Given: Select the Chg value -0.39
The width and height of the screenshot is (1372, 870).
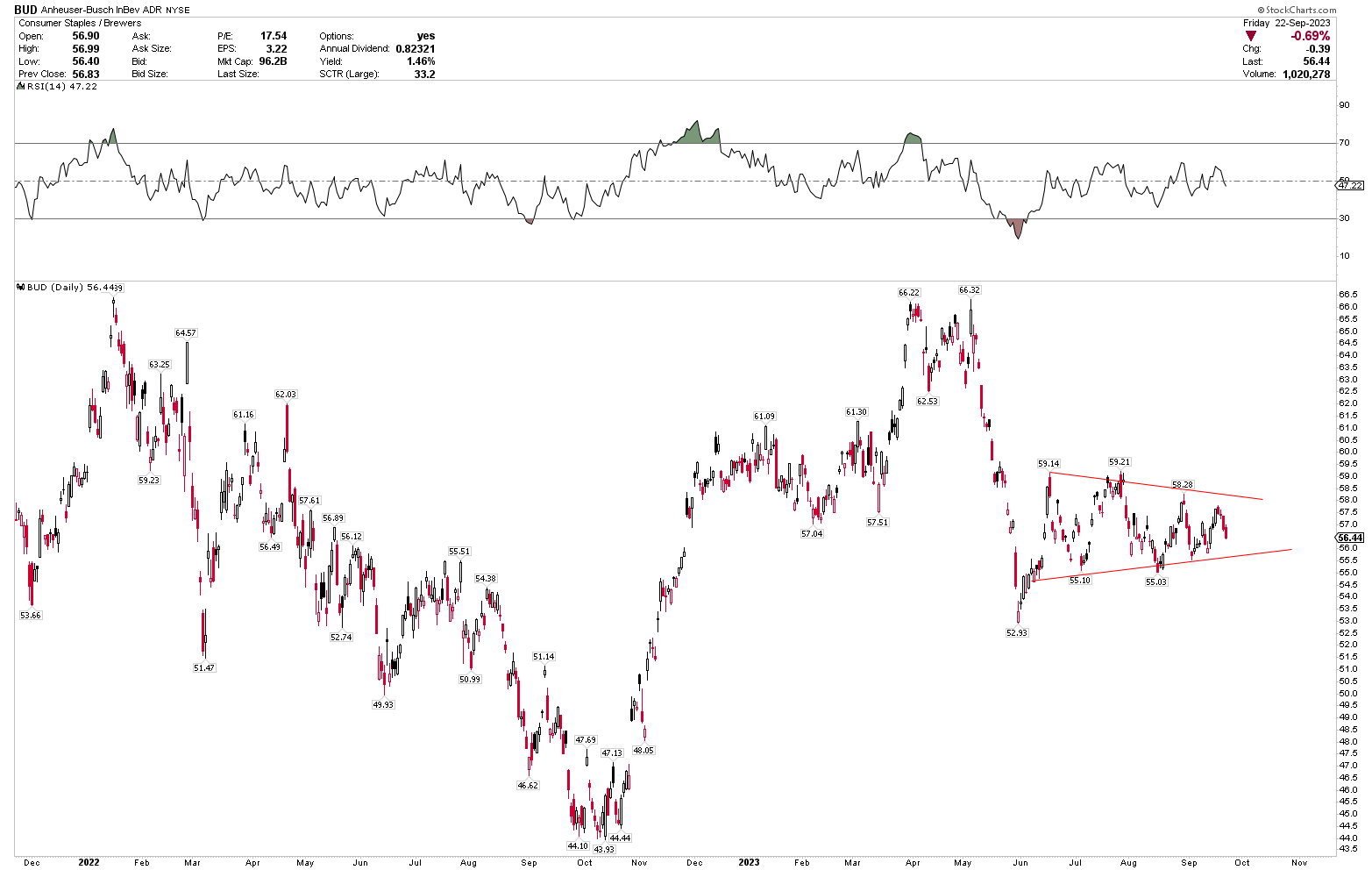Looking at the screenshot, I should tap(1317, 49).
